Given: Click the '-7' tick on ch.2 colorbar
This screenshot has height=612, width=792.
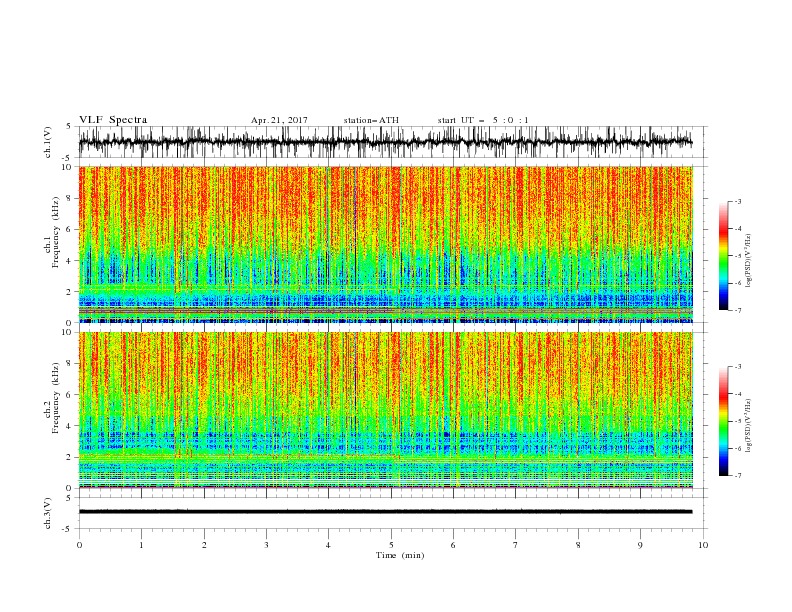Looking at the screenshot, I should click(x=738, y=476).
